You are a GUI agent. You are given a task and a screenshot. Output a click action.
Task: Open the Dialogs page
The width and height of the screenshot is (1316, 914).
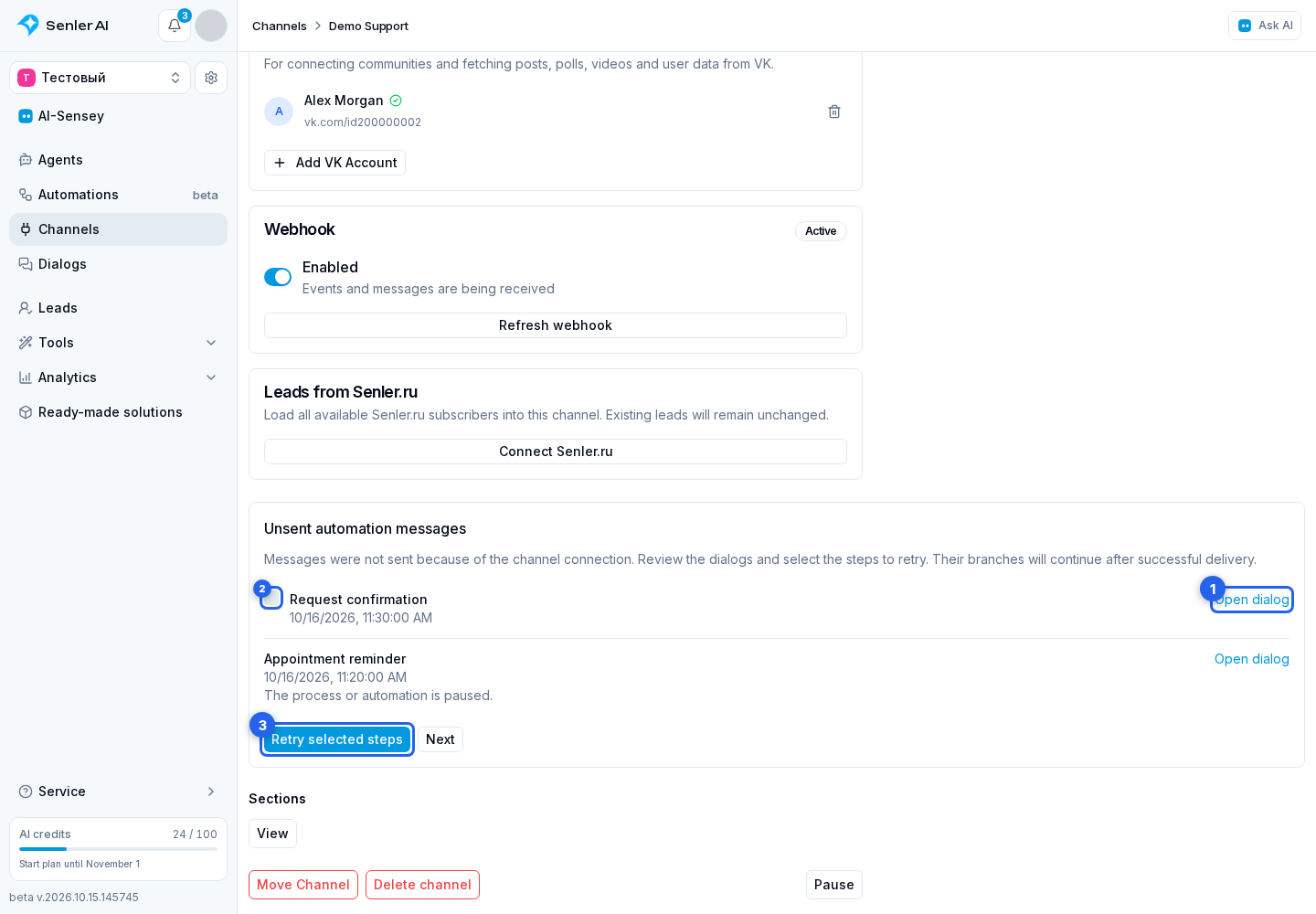coord(118,264)
